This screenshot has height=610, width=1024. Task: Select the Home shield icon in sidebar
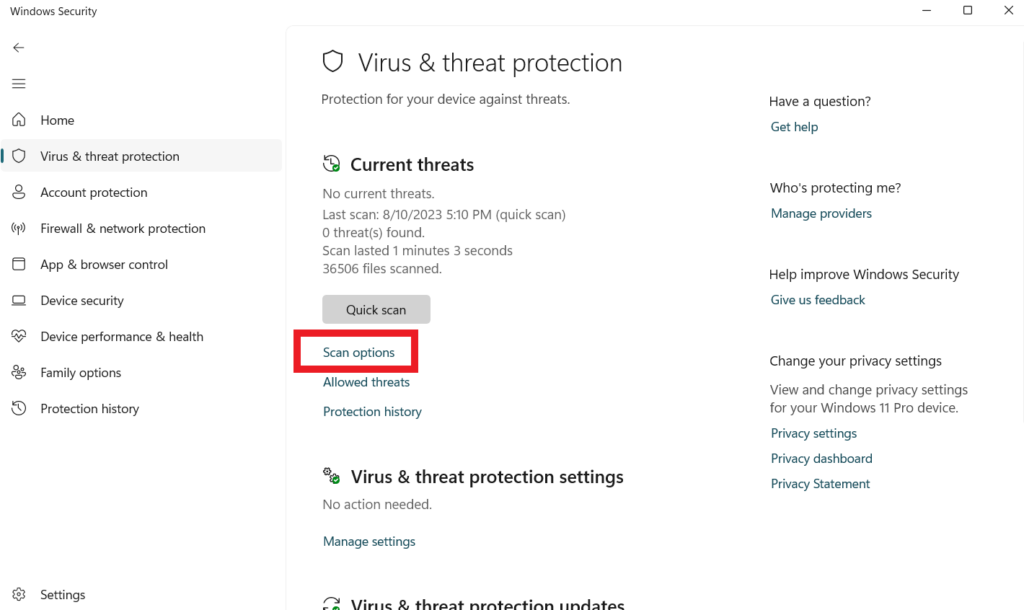pyautogui.click(x=20, y=120)
